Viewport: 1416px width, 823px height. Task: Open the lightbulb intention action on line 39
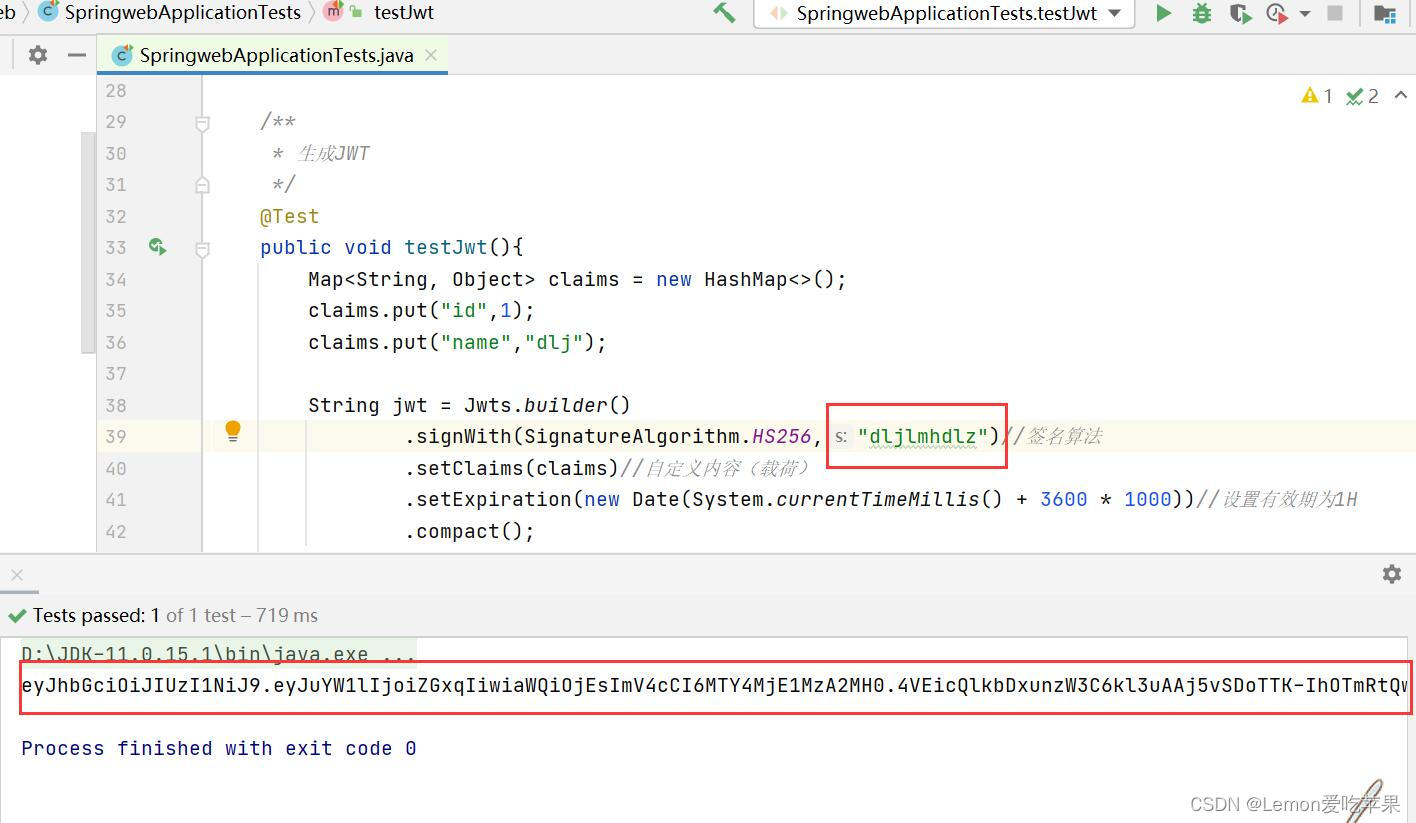(x=232, y=430)
